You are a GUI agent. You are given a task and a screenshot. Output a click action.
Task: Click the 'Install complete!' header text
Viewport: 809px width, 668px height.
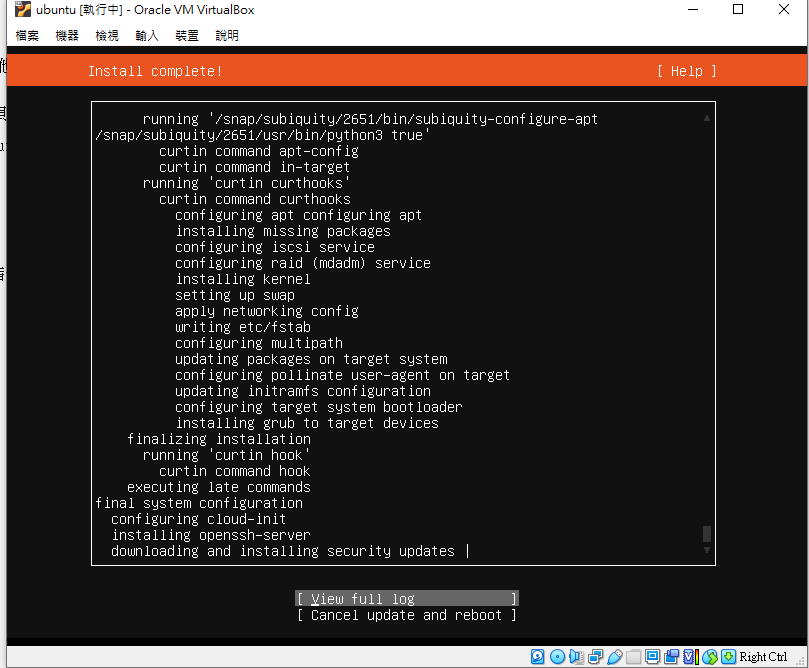tap(155, 71)
